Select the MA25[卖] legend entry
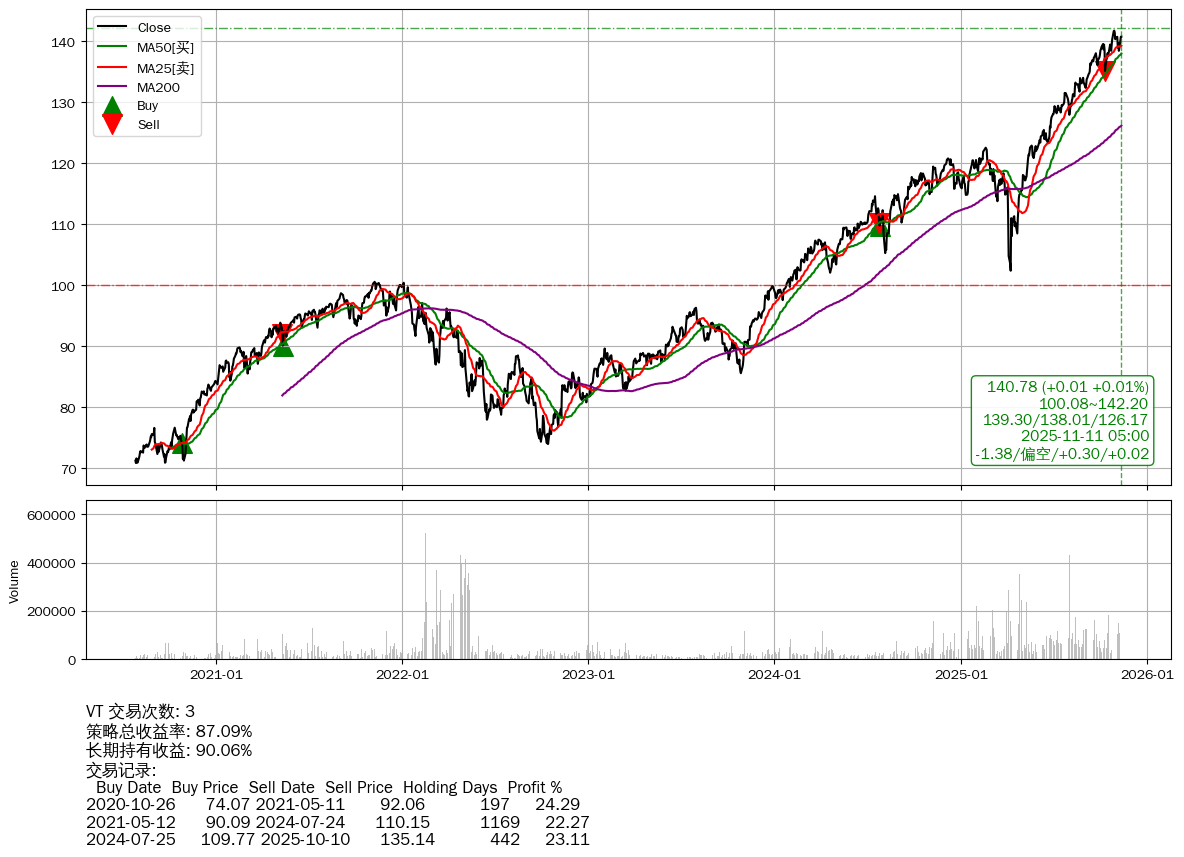The width and height of the screenshot is (1184, 857). click(x=164, y=68)
